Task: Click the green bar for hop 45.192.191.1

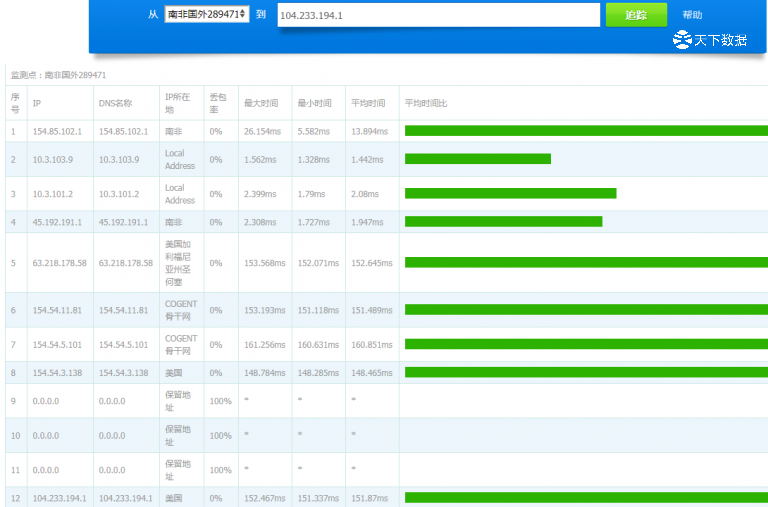Action: [503, 222]
